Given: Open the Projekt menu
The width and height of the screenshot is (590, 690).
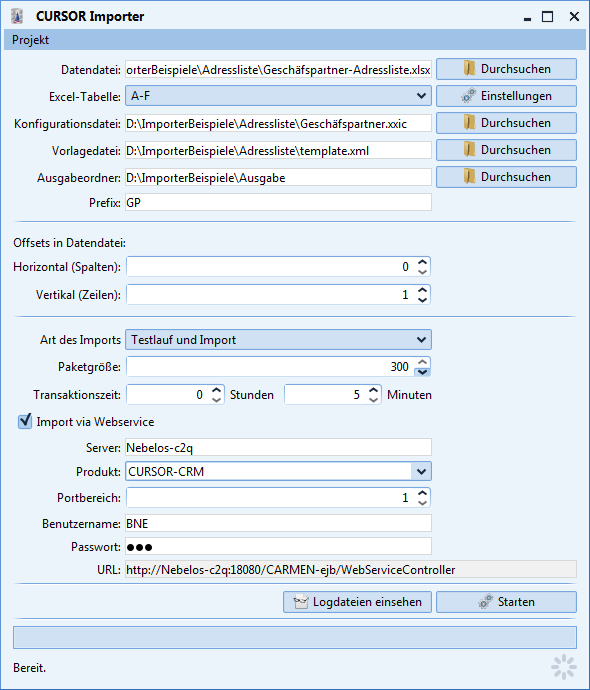Looking at the screenshot, I should click(x=30, y=40).
